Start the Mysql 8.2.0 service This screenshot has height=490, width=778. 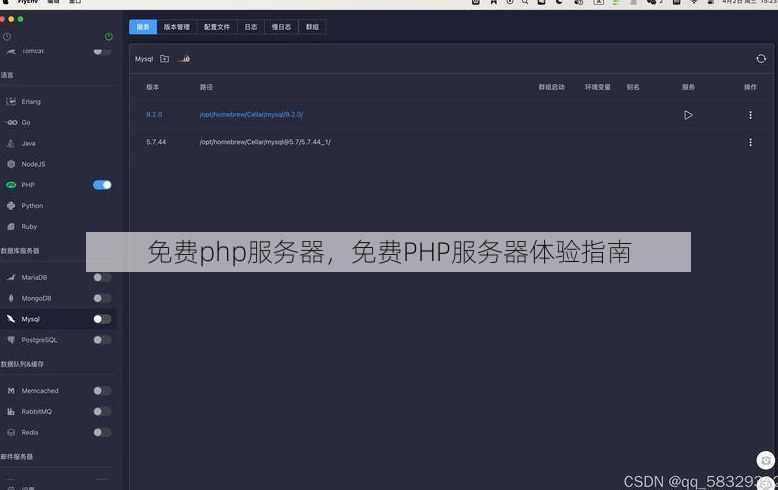[688, 115]
